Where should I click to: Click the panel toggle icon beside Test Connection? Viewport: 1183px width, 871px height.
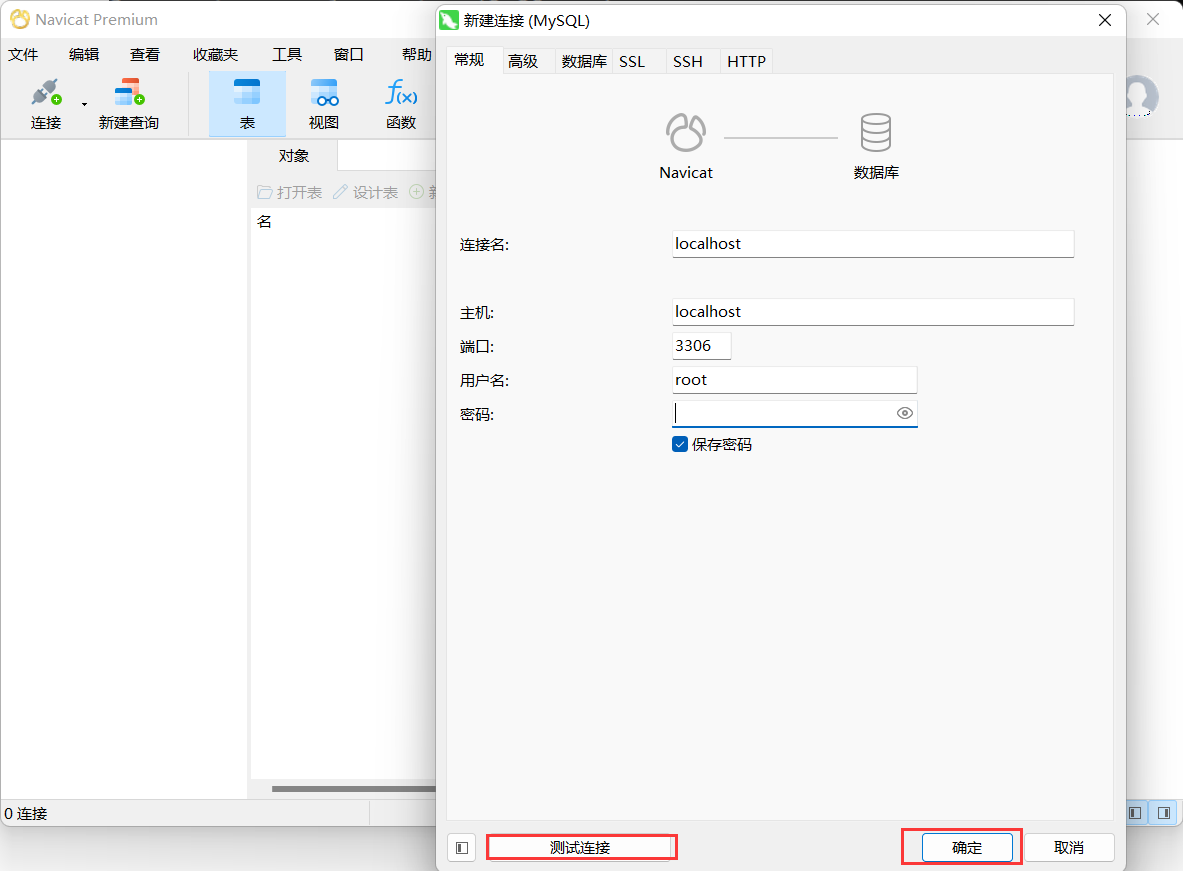click(462, 848)
